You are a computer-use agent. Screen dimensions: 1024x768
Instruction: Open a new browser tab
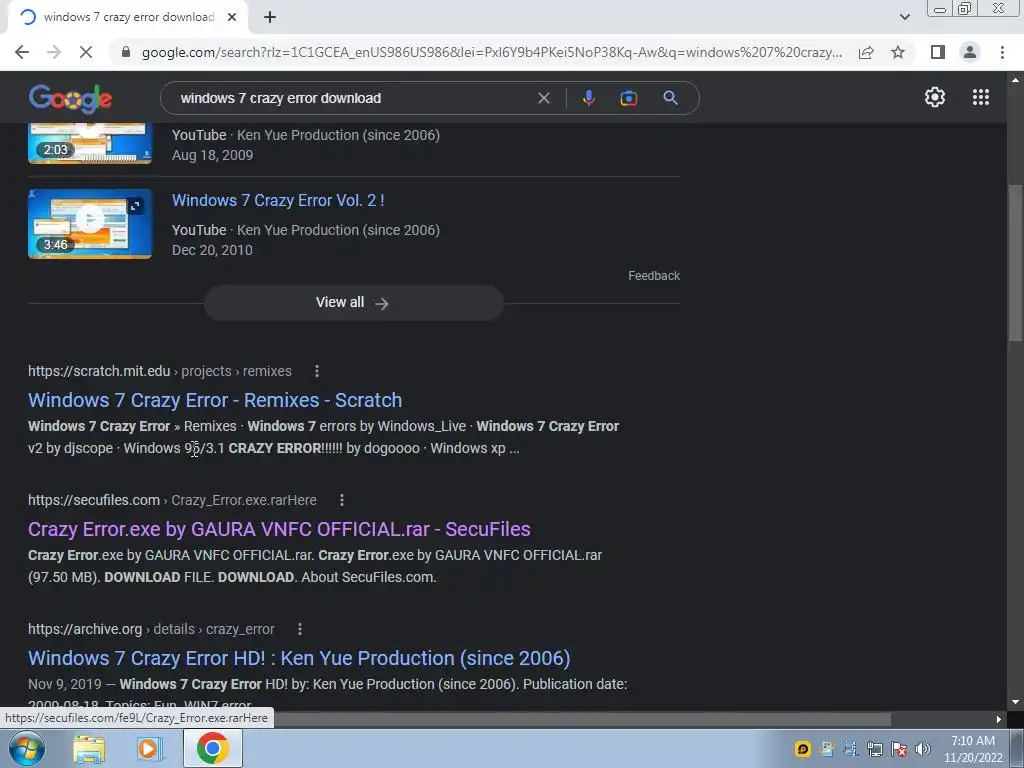point(270,18)
